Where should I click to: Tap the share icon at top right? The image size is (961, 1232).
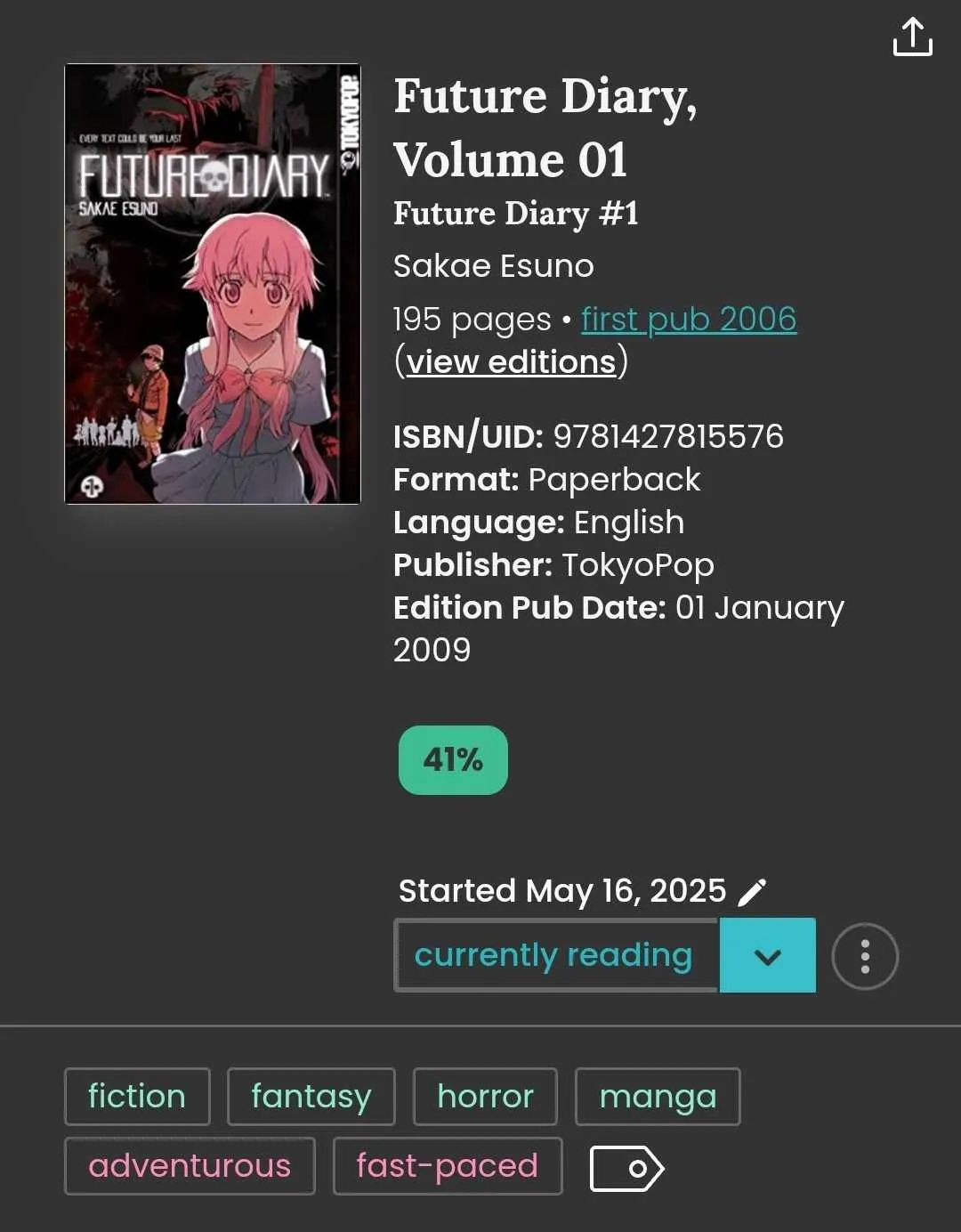click(x=912, y=36)
